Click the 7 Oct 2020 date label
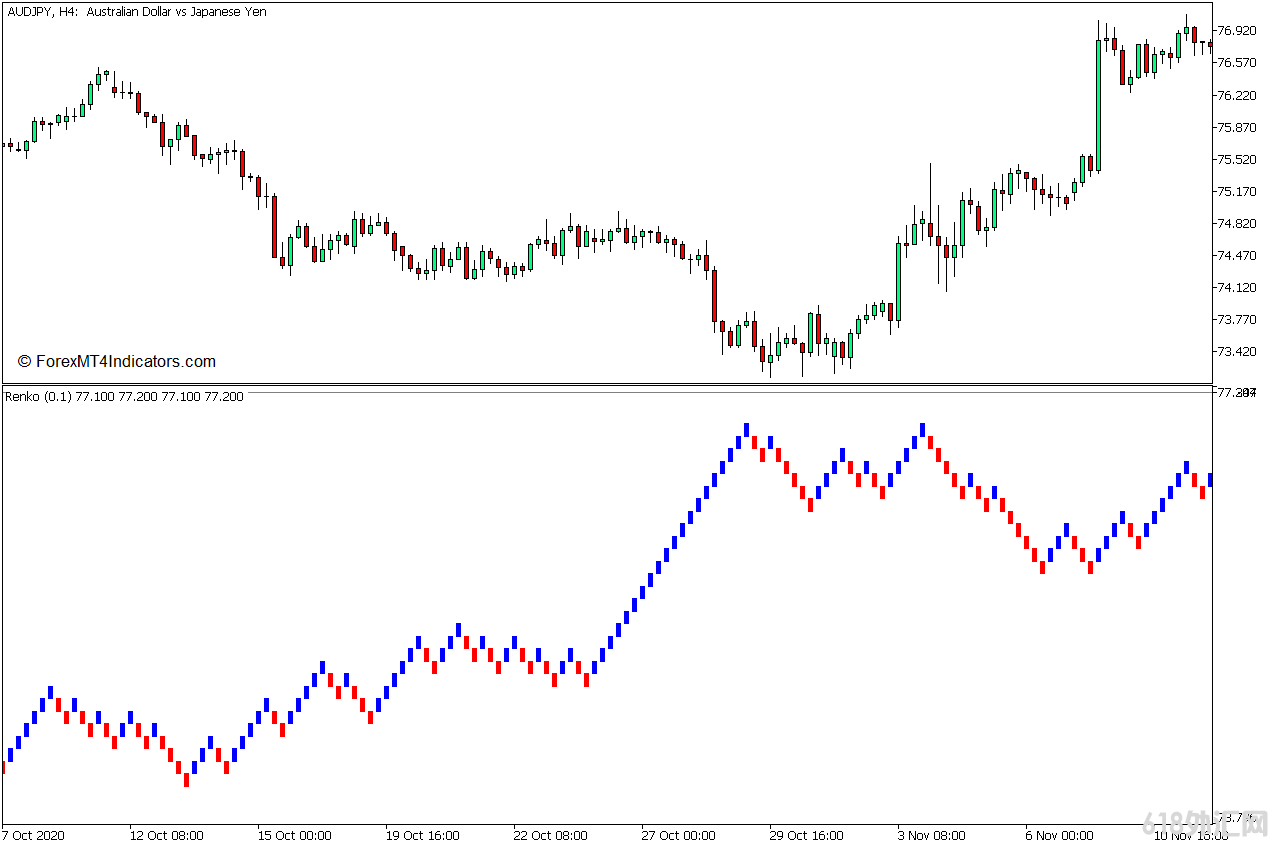 (x=35, y=835)
